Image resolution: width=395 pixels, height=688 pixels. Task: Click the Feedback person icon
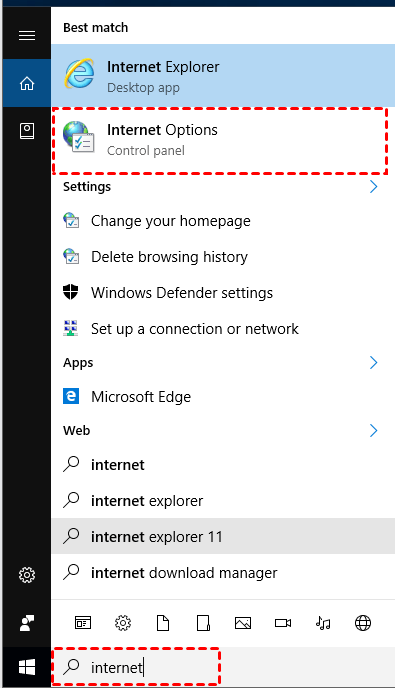(x=27, y=623)
